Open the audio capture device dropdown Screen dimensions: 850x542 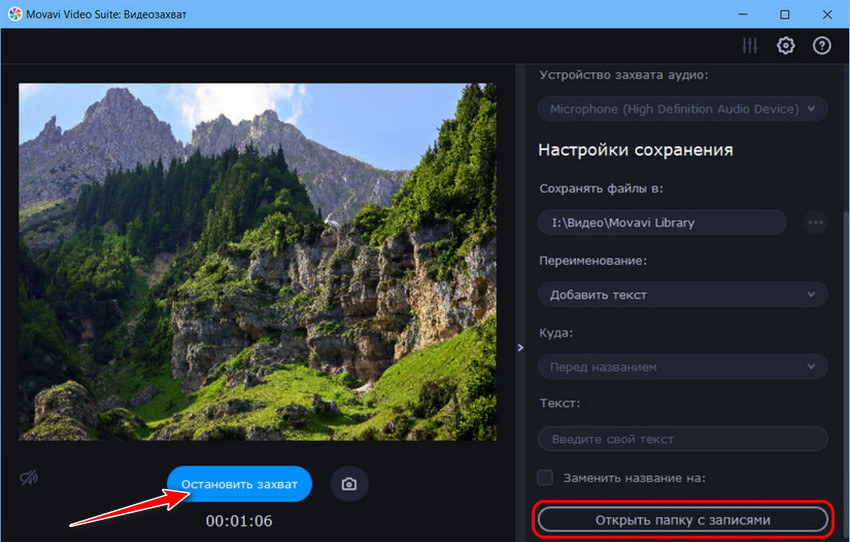pyautogui.click(x=683, y=109)
